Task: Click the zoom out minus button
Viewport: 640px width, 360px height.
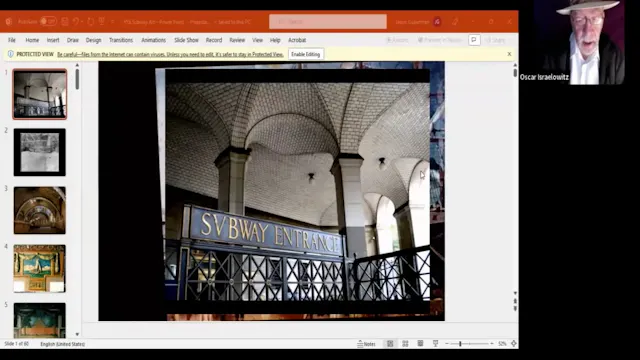Action: pyautogui.click(x=447, y=344)
